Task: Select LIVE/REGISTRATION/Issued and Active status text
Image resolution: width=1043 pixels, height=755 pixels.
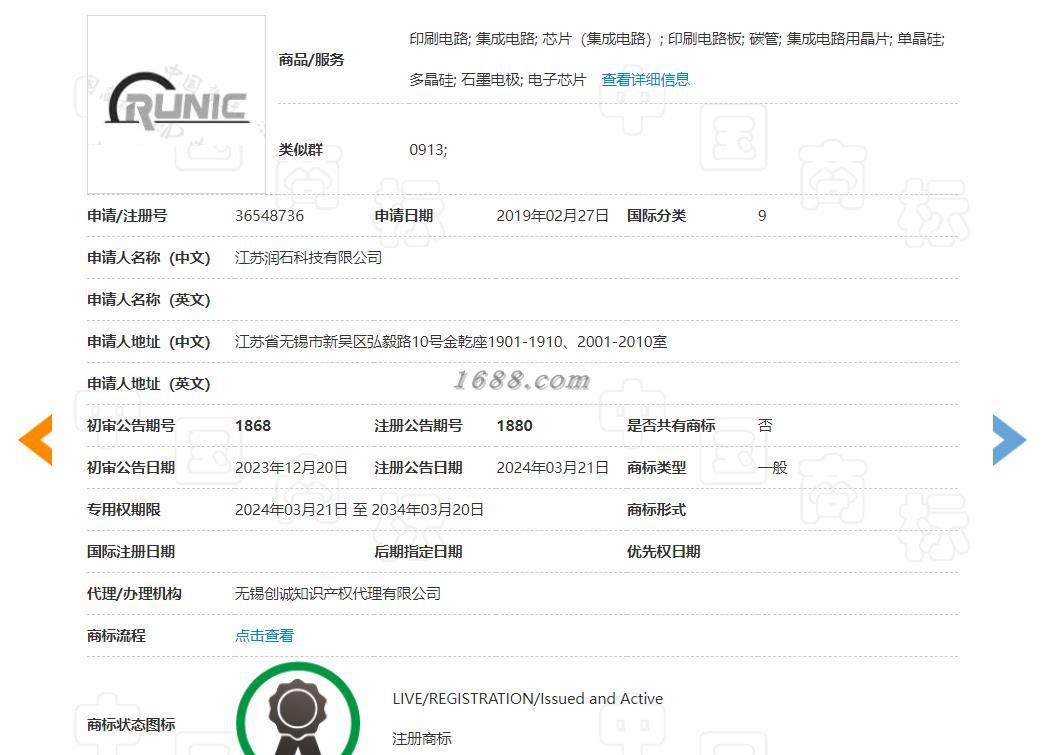Action: pos(527,698)
